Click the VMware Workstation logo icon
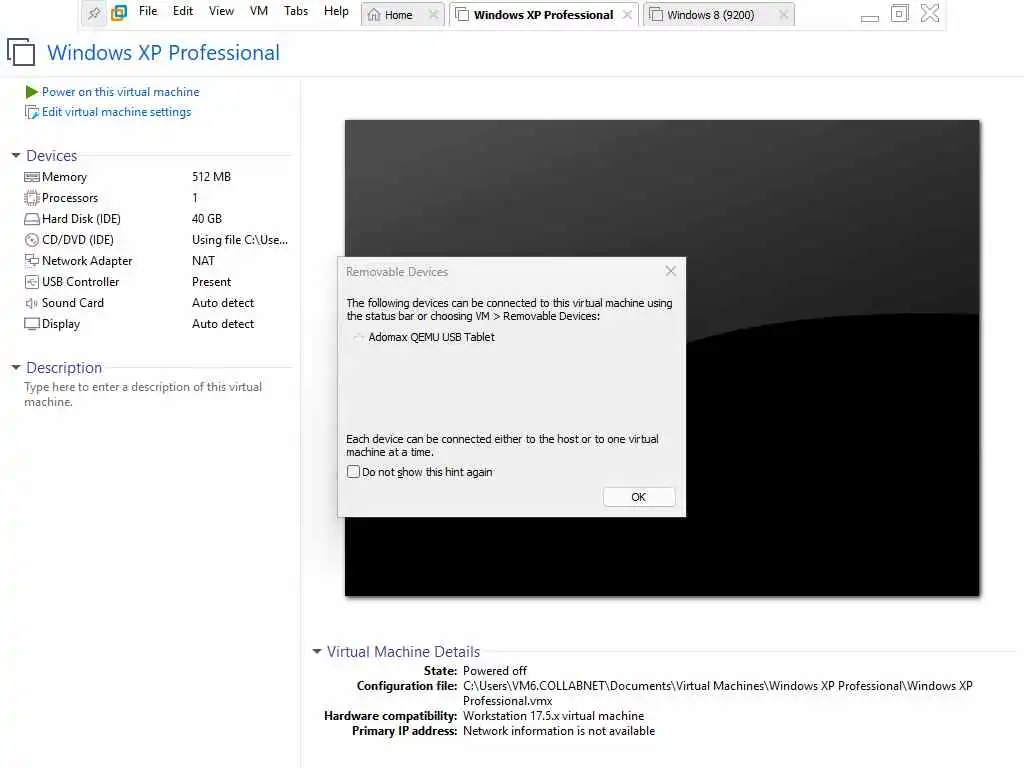Image resolution: width=1024 pixels, height=768 pixels. coord(119,12)
